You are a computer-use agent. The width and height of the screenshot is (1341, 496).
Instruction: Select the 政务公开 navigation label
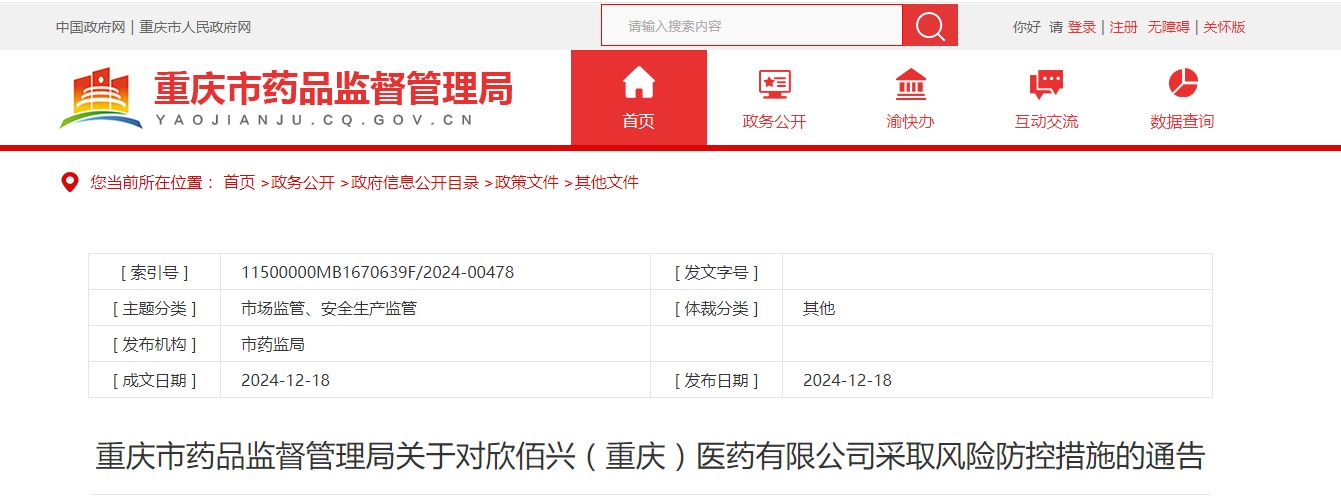pyautogui.click(x=774, y=122)
